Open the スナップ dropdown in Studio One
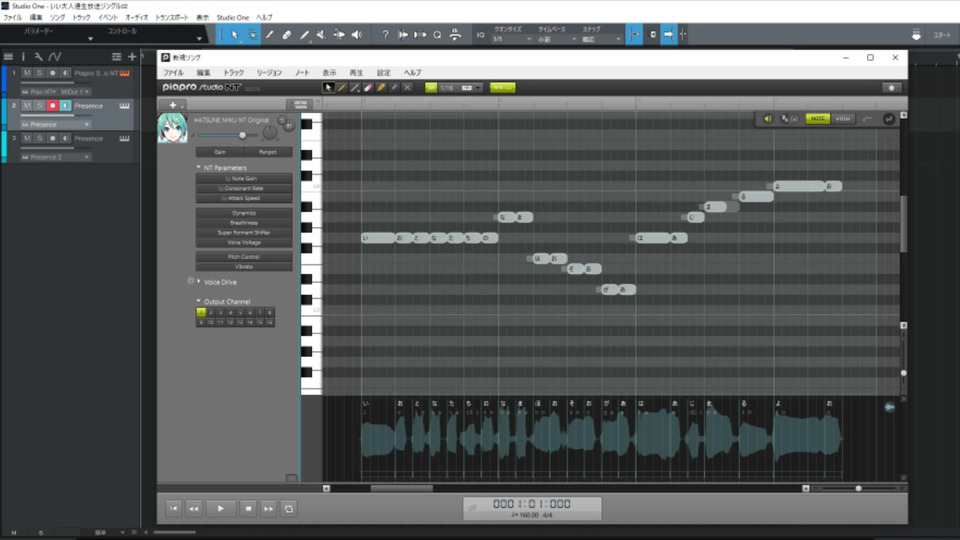The image size is (960, 540). 601,39
